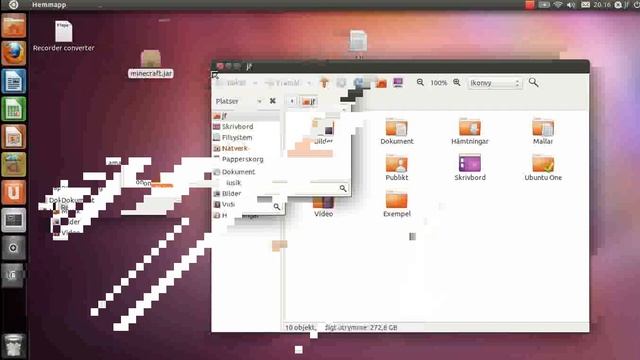Open the mail envelope indicator
The width and height of the screenshot is (640, 360).
[x=585, y=5]
